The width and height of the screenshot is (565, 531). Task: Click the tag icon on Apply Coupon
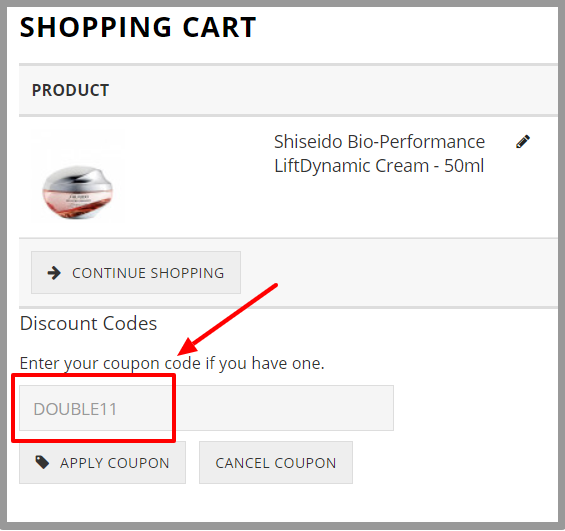[42, 462]
